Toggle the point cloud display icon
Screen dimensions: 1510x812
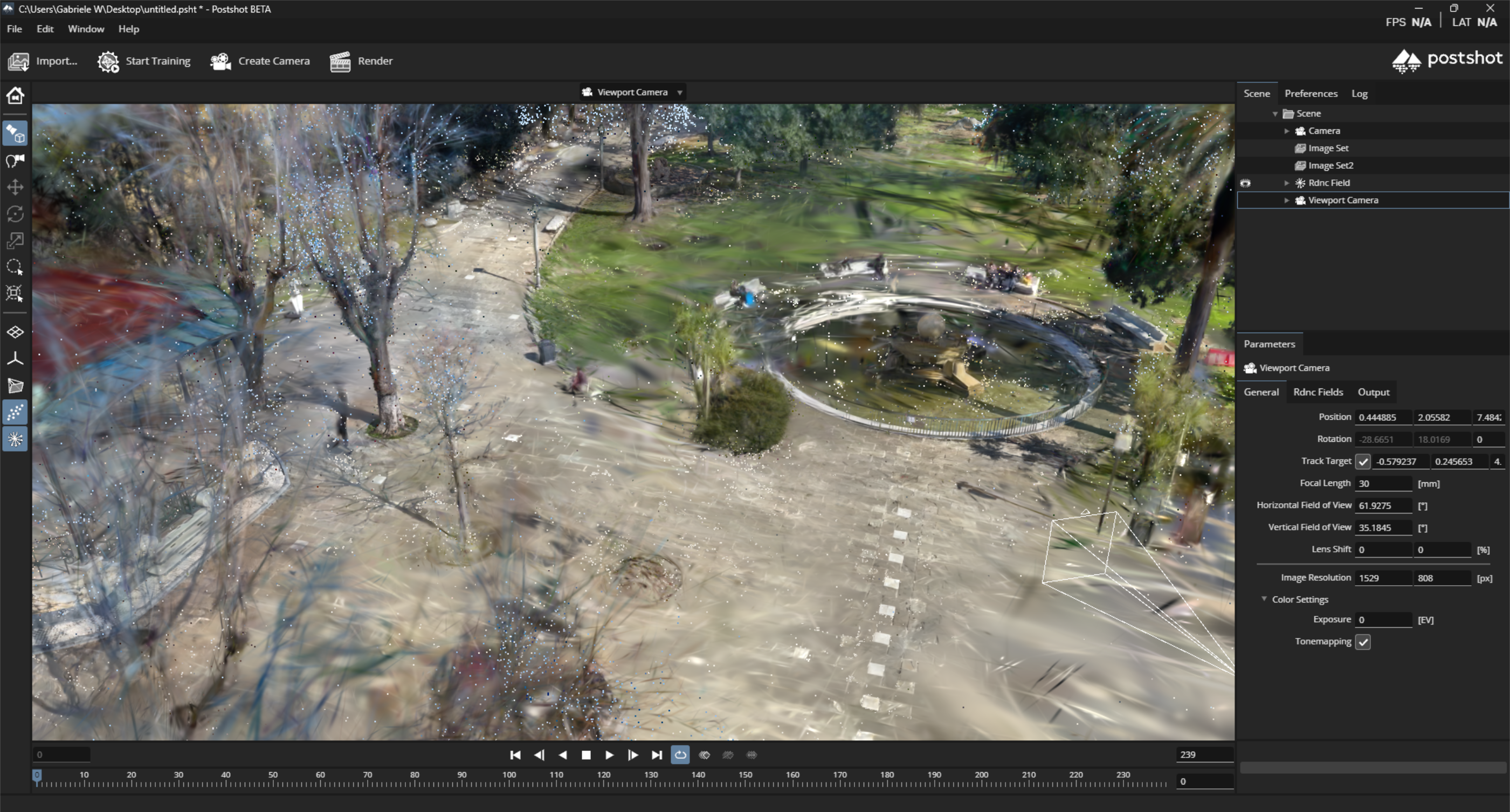coord(15,412)
